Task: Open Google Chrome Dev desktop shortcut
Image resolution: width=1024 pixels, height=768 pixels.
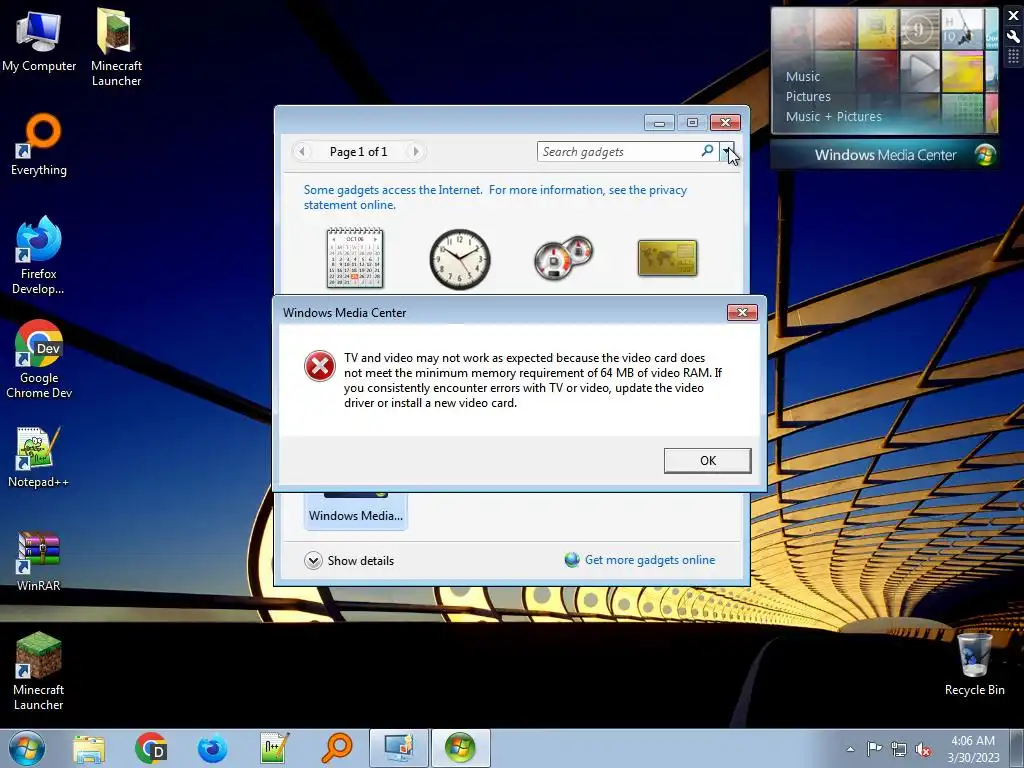Action: [39, 359]
